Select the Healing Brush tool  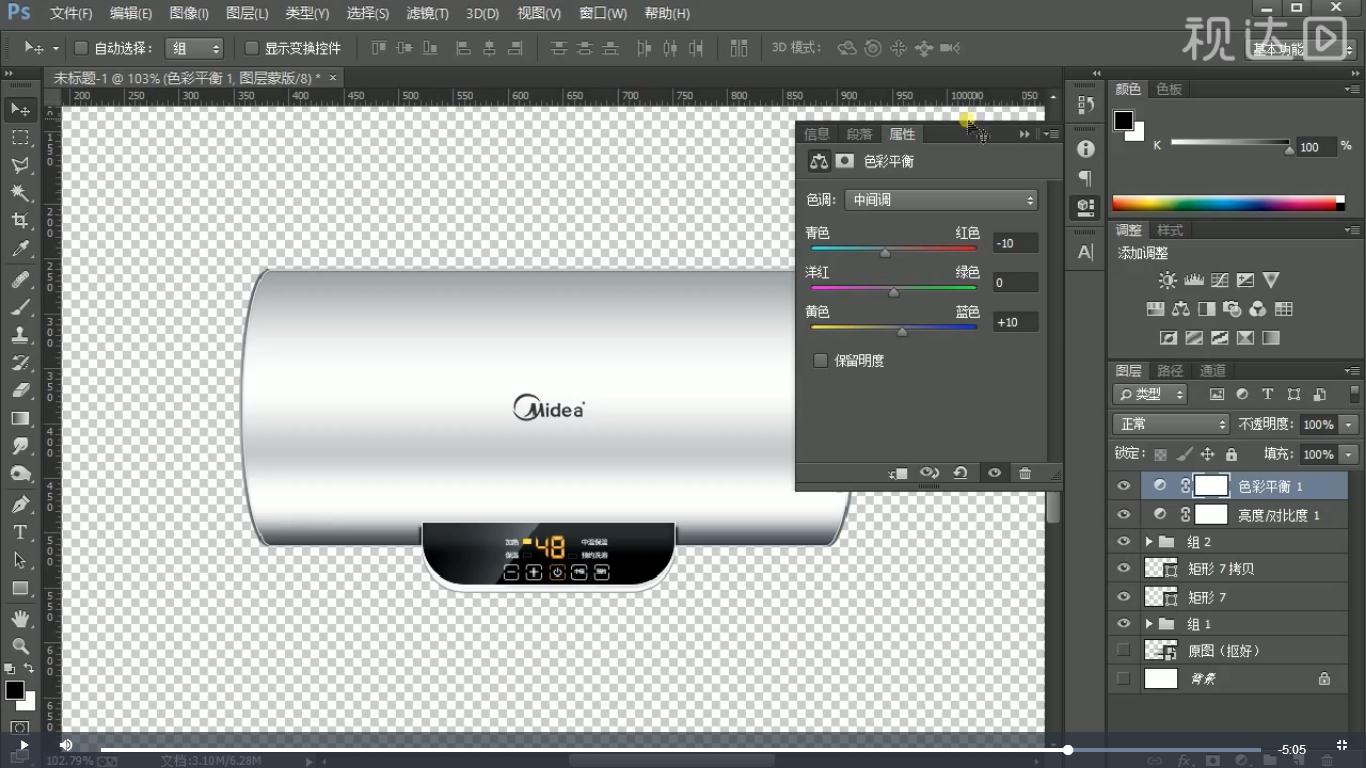[x=20, y=280]
